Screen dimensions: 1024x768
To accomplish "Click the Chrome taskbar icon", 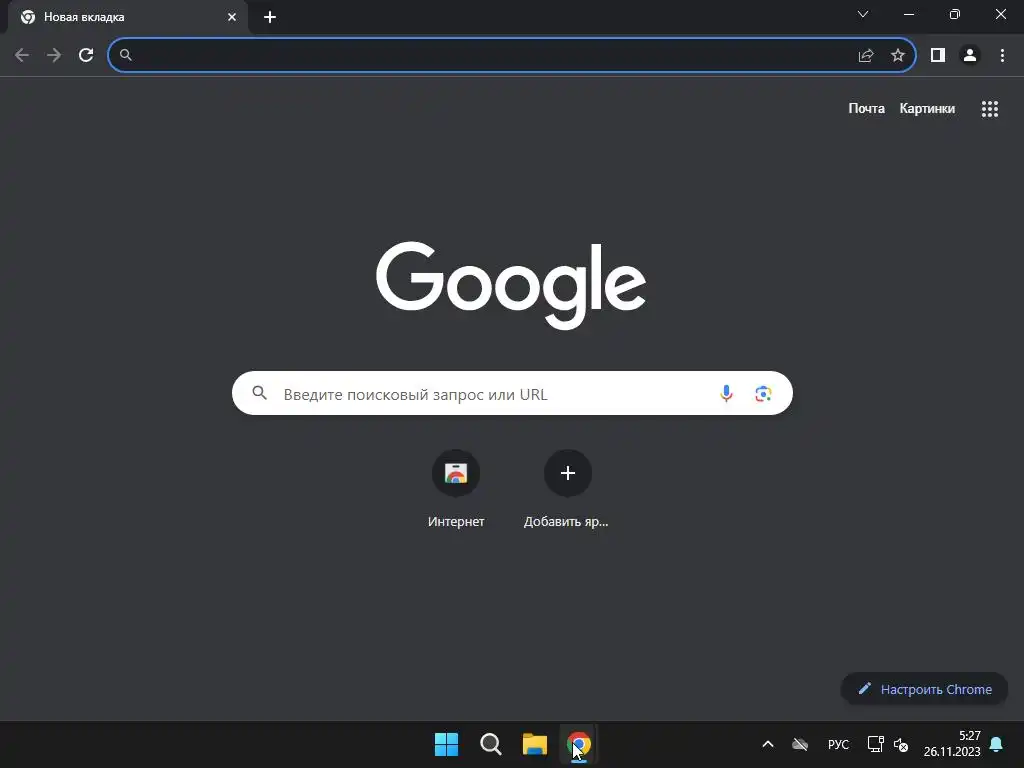I will click(579, 744).
